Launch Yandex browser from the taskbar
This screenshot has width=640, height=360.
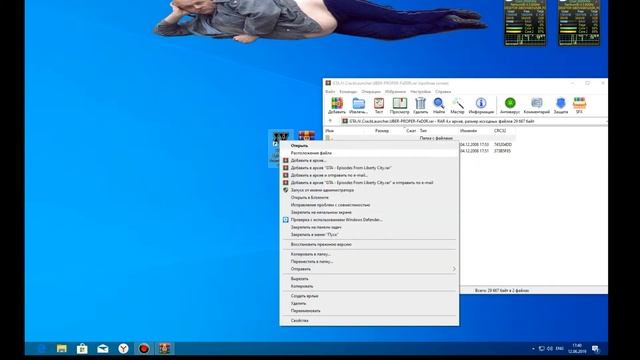click(x=123, y=349)
